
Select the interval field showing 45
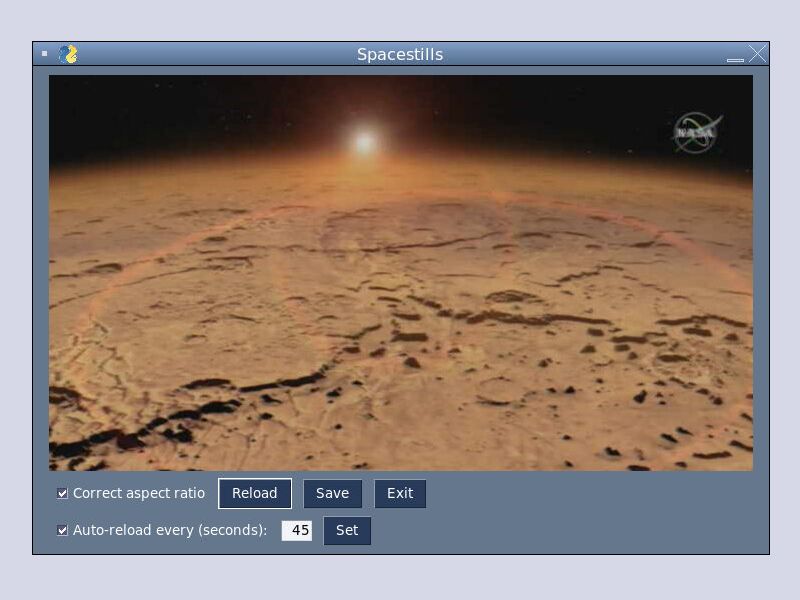(297, 530)
